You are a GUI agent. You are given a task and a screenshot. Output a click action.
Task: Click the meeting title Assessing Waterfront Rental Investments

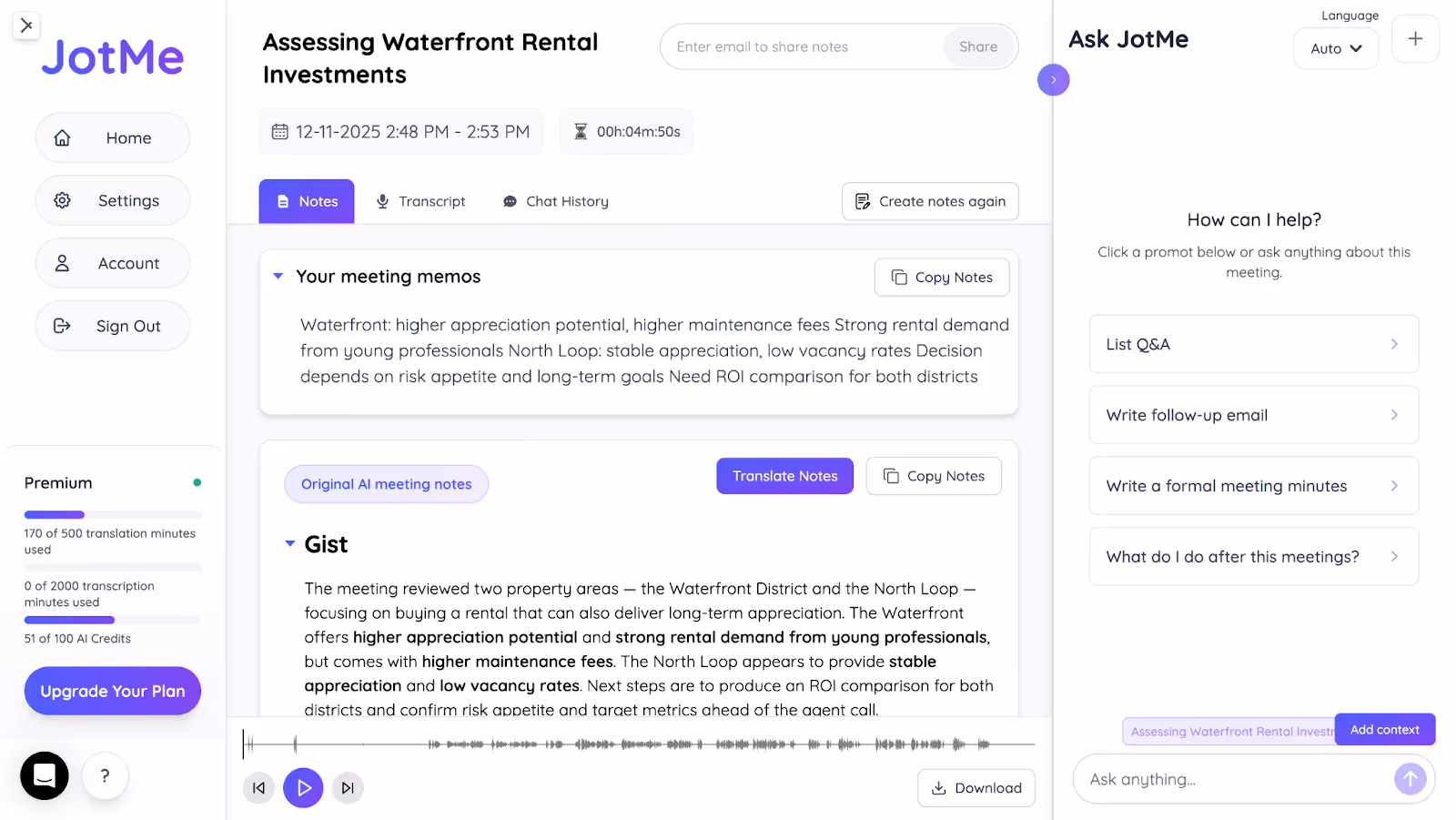430,58
